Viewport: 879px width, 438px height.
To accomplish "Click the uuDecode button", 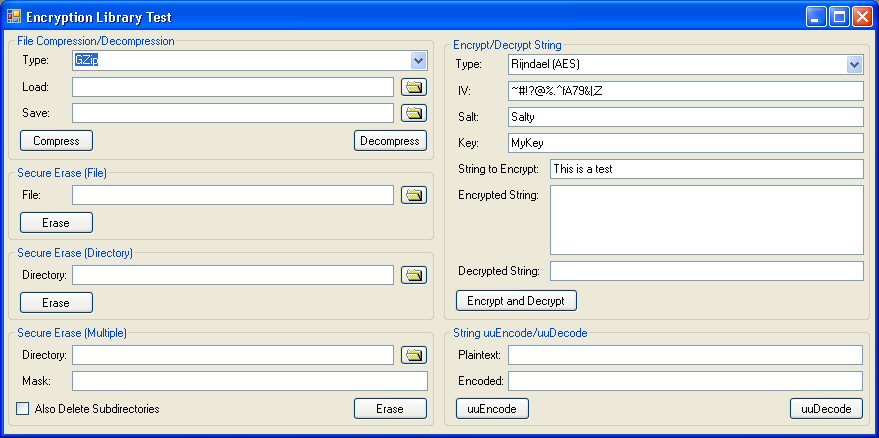I will (826, 409).
